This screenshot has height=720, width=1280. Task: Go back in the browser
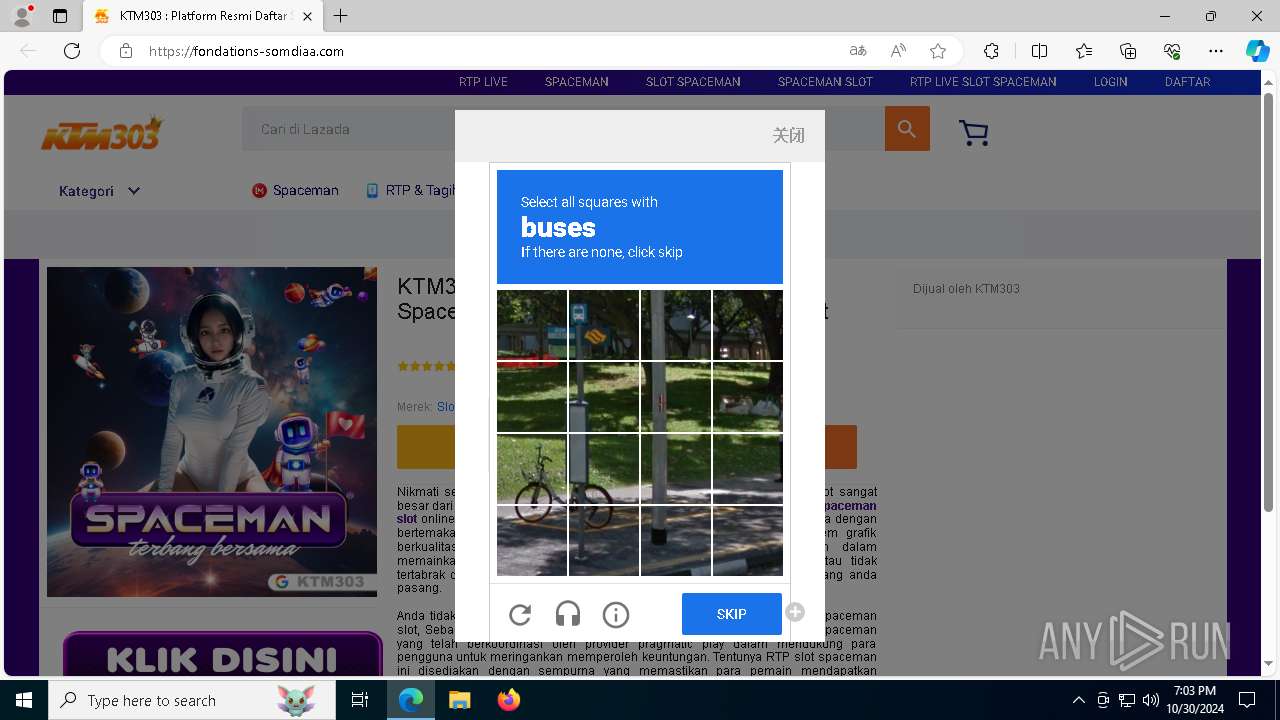coord(28,51)
